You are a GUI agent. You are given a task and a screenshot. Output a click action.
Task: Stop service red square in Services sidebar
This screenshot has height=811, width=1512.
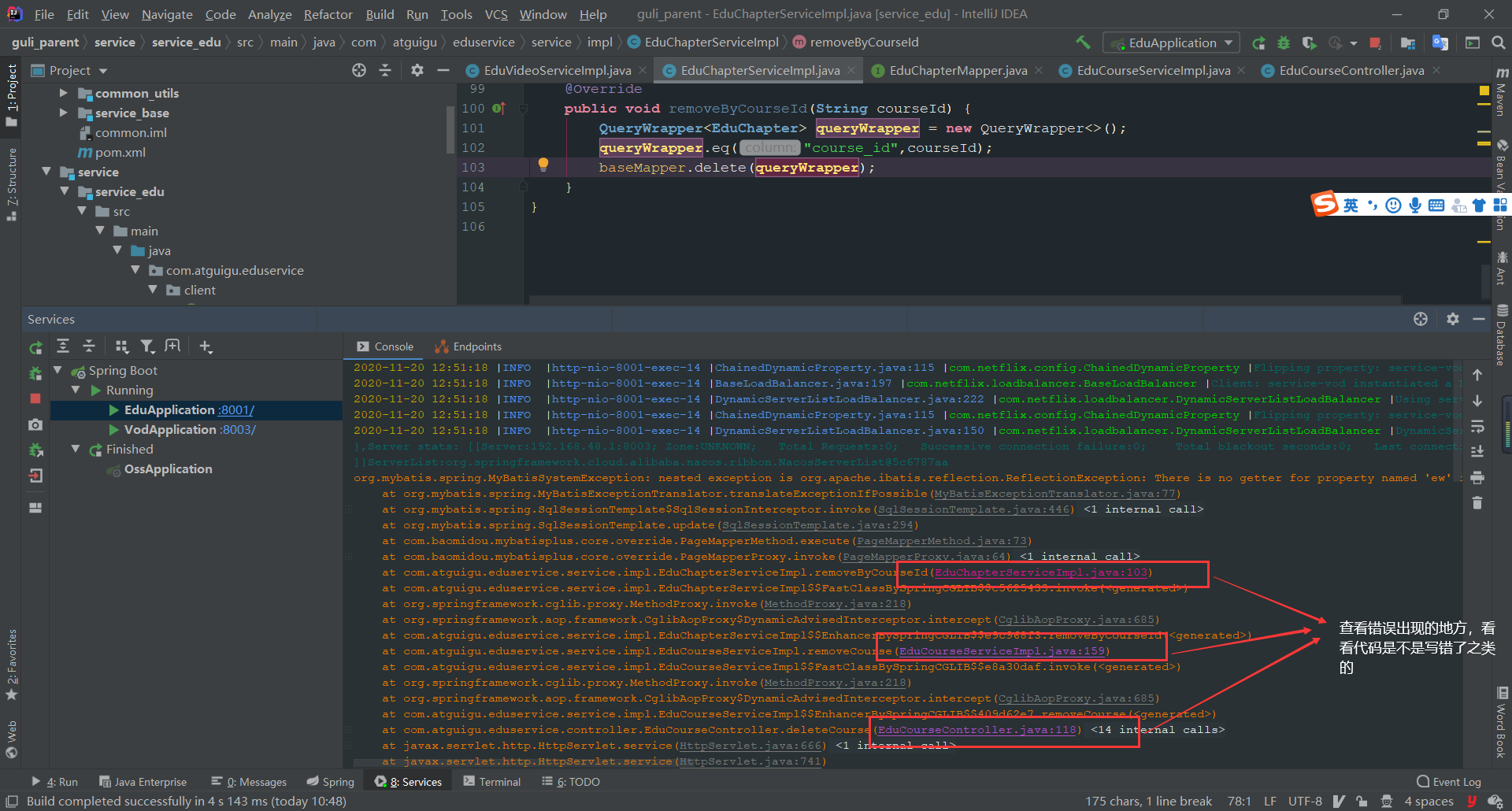point(35,398)
